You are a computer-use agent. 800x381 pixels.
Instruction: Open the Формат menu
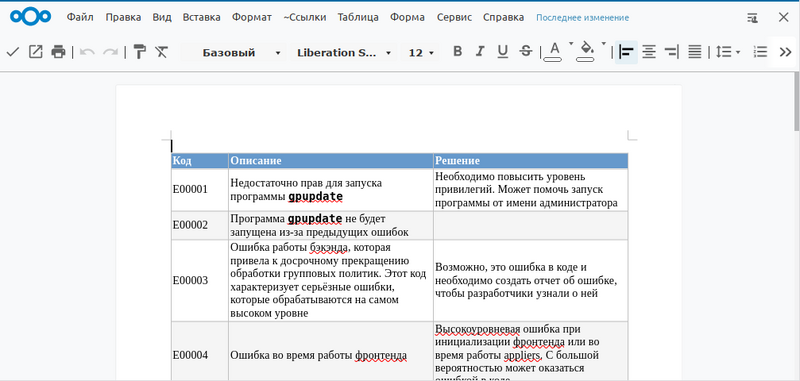[x=252, y=17]
